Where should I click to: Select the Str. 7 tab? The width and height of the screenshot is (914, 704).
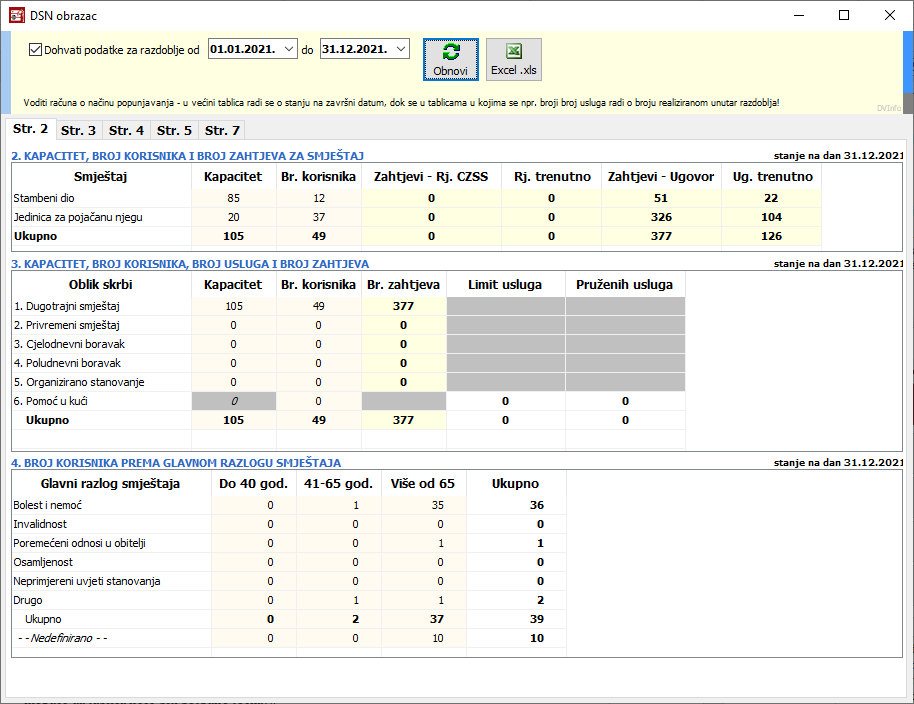tap(222, 130)
